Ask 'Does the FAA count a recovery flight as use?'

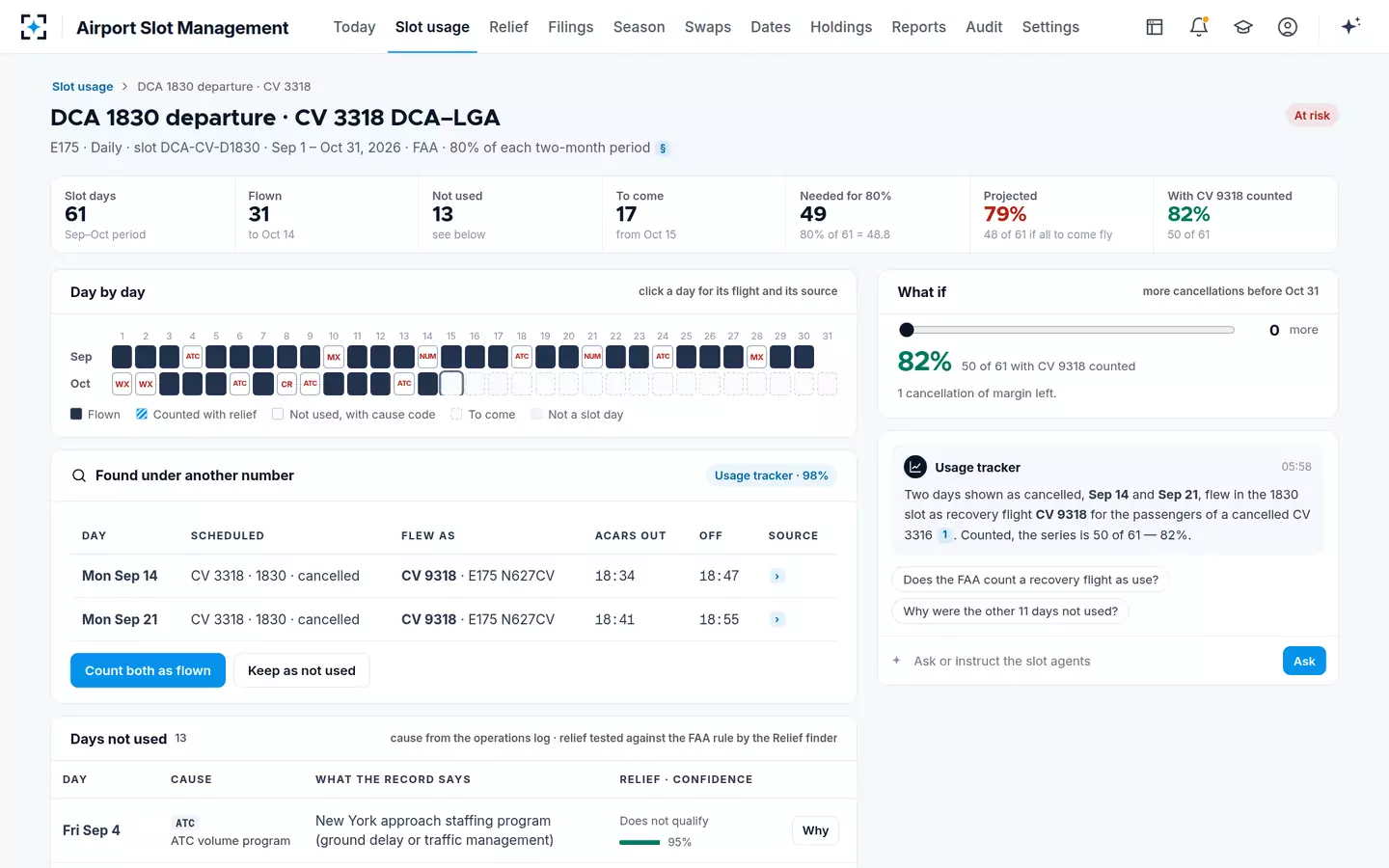tap(1030, 580)
